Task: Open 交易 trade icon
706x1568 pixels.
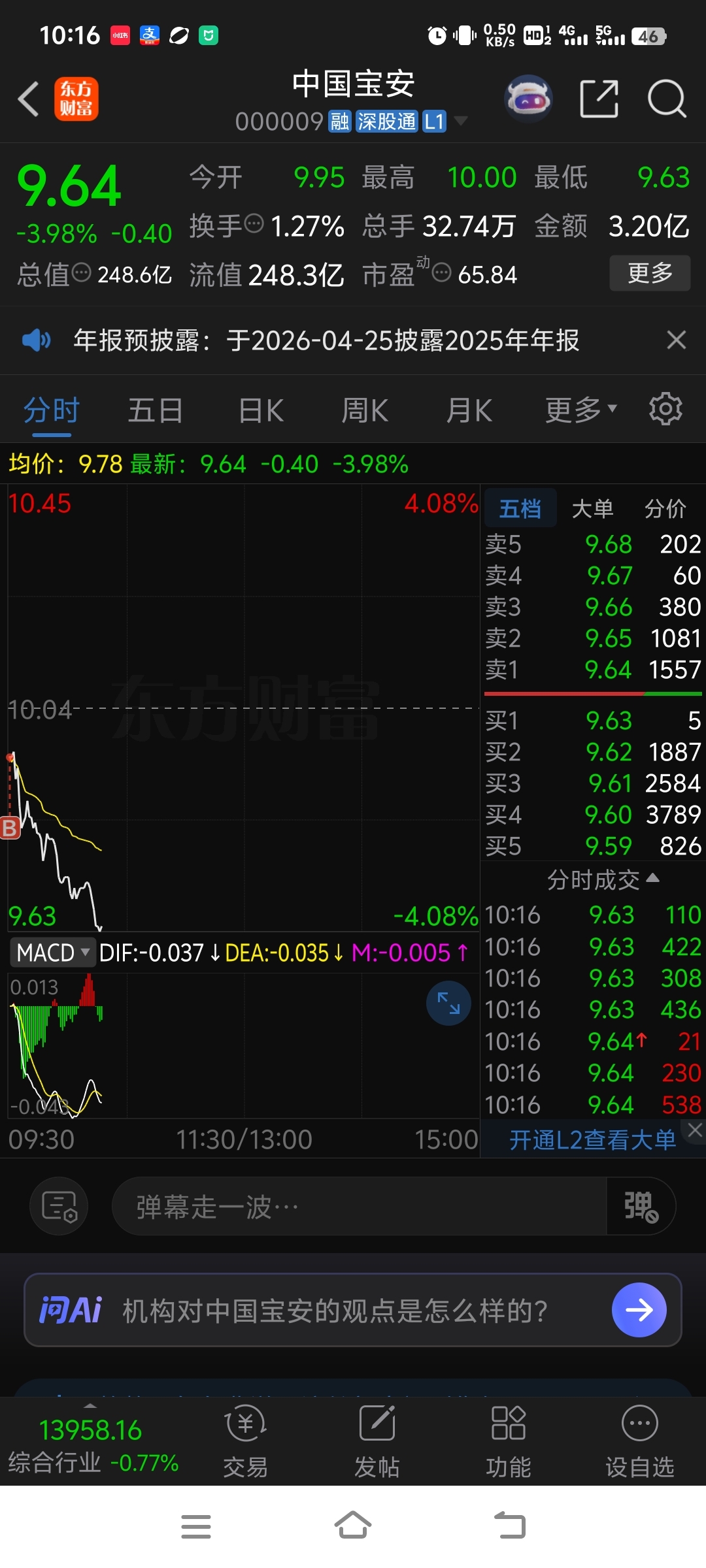Action: [x=245, y=1442]
